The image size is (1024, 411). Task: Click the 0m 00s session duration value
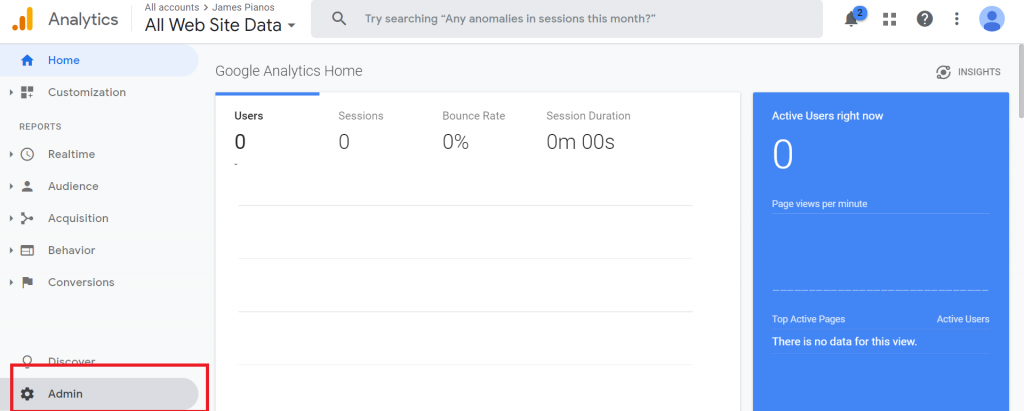click(x=581, y=142)
